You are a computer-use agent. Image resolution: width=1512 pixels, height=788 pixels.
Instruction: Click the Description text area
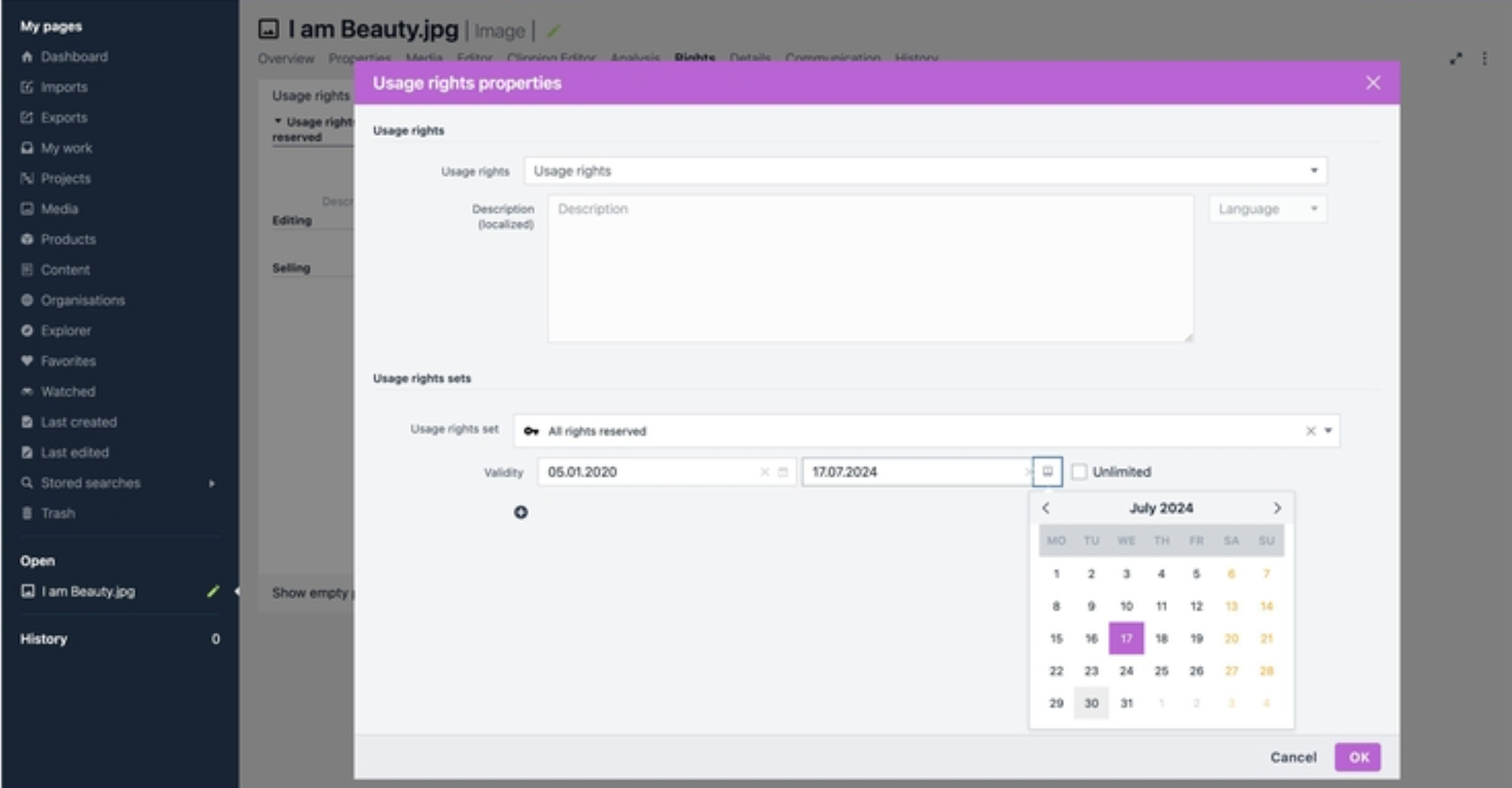pyautogui.click(x=870, y=268)
